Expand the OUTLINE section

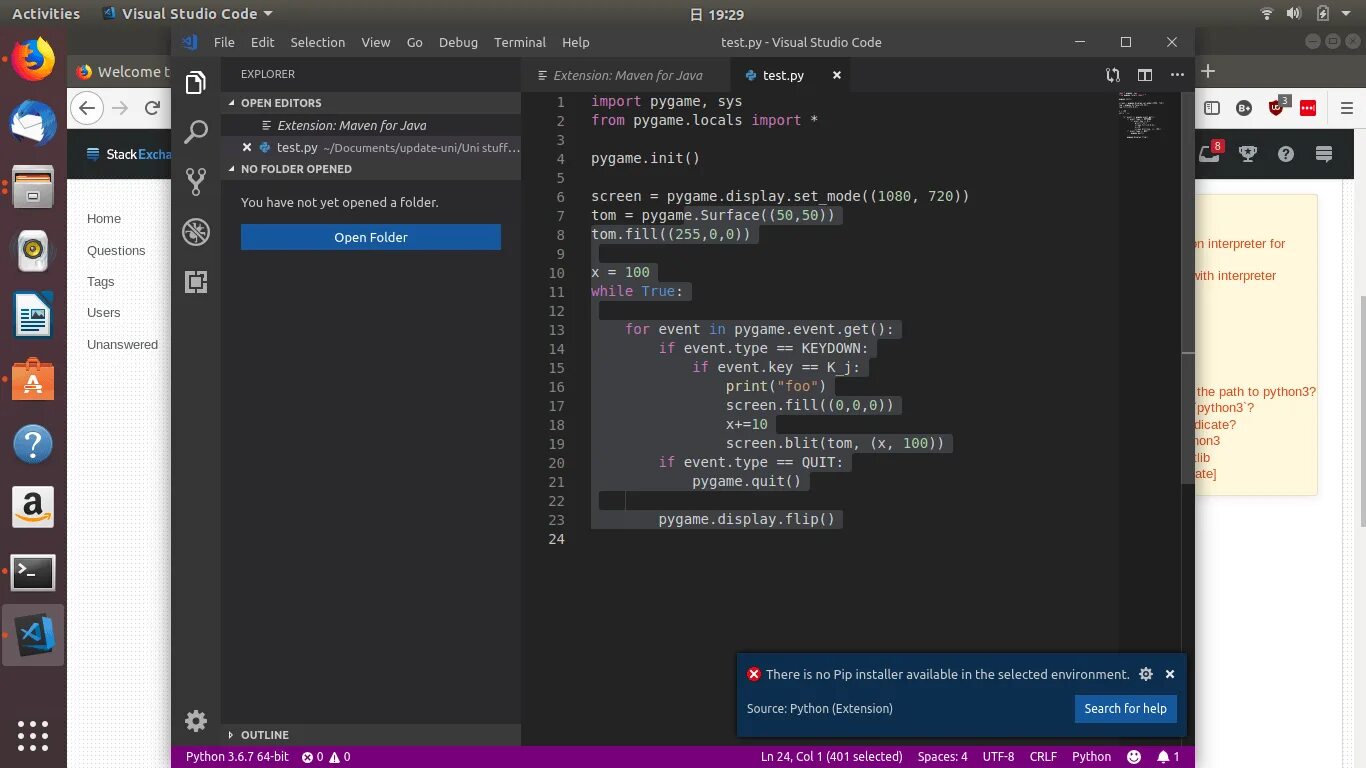pyautogui.click(x=371, y=735)
